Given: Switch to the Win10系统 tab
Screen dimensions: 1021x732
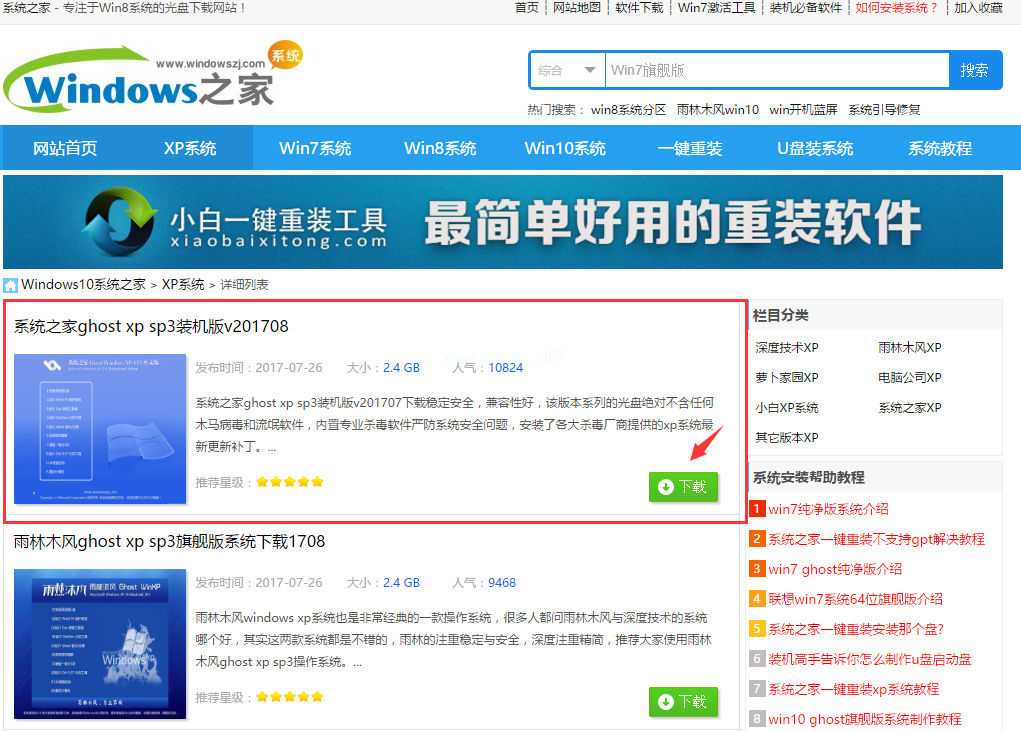Looking at the screenshot, I should [564, 147].
